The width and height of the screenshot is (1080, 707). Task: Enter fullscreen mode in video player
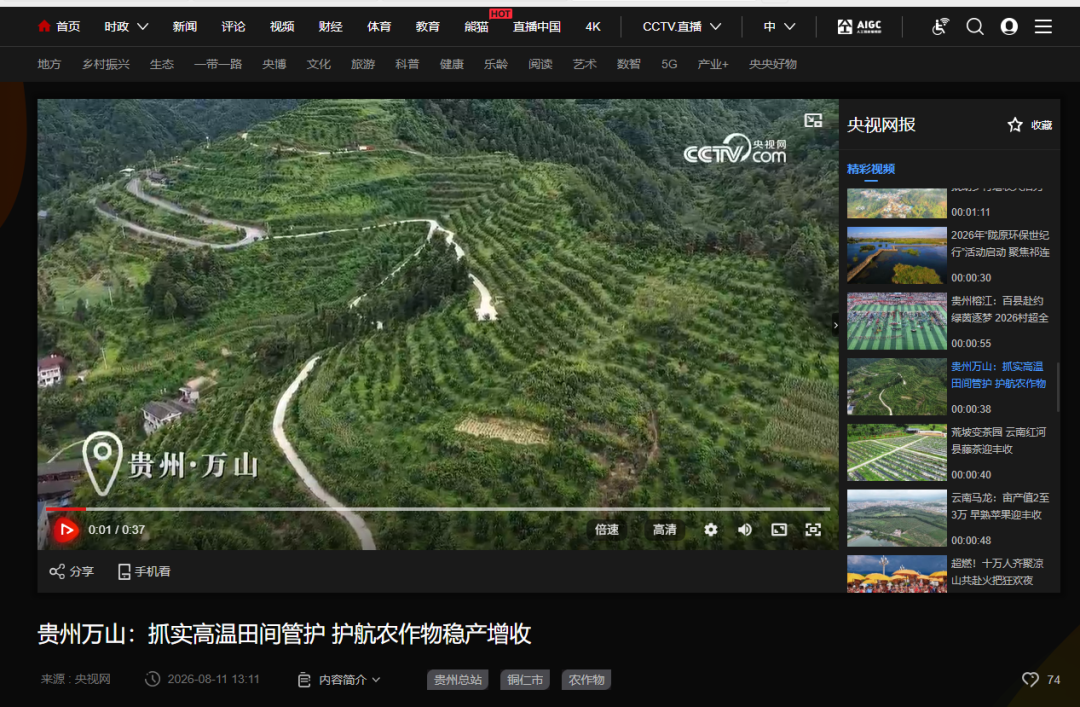click(813, 530)
